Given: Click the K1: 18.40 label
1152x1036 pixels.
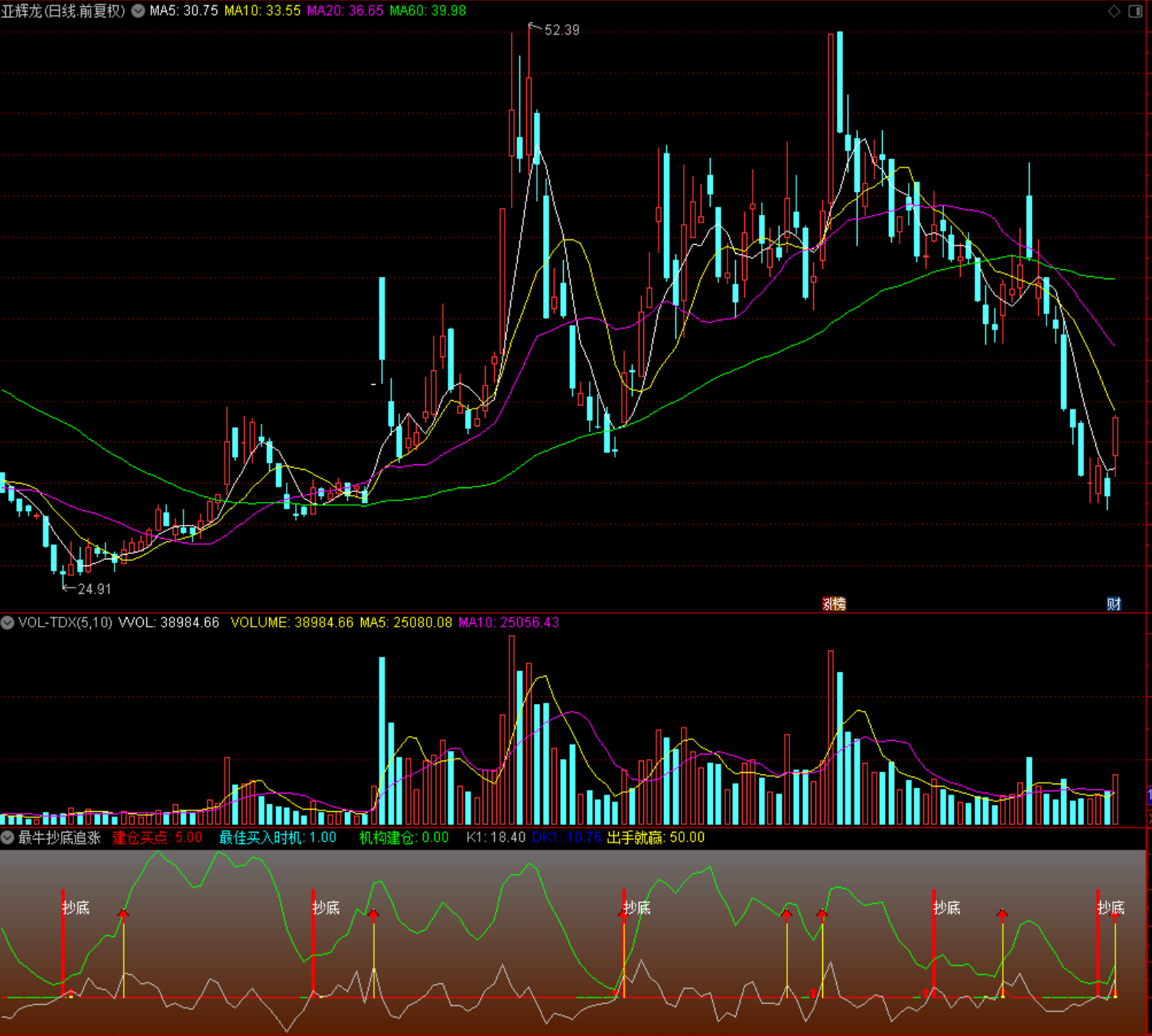Looking at the screenshot, I should click(496, 838).
